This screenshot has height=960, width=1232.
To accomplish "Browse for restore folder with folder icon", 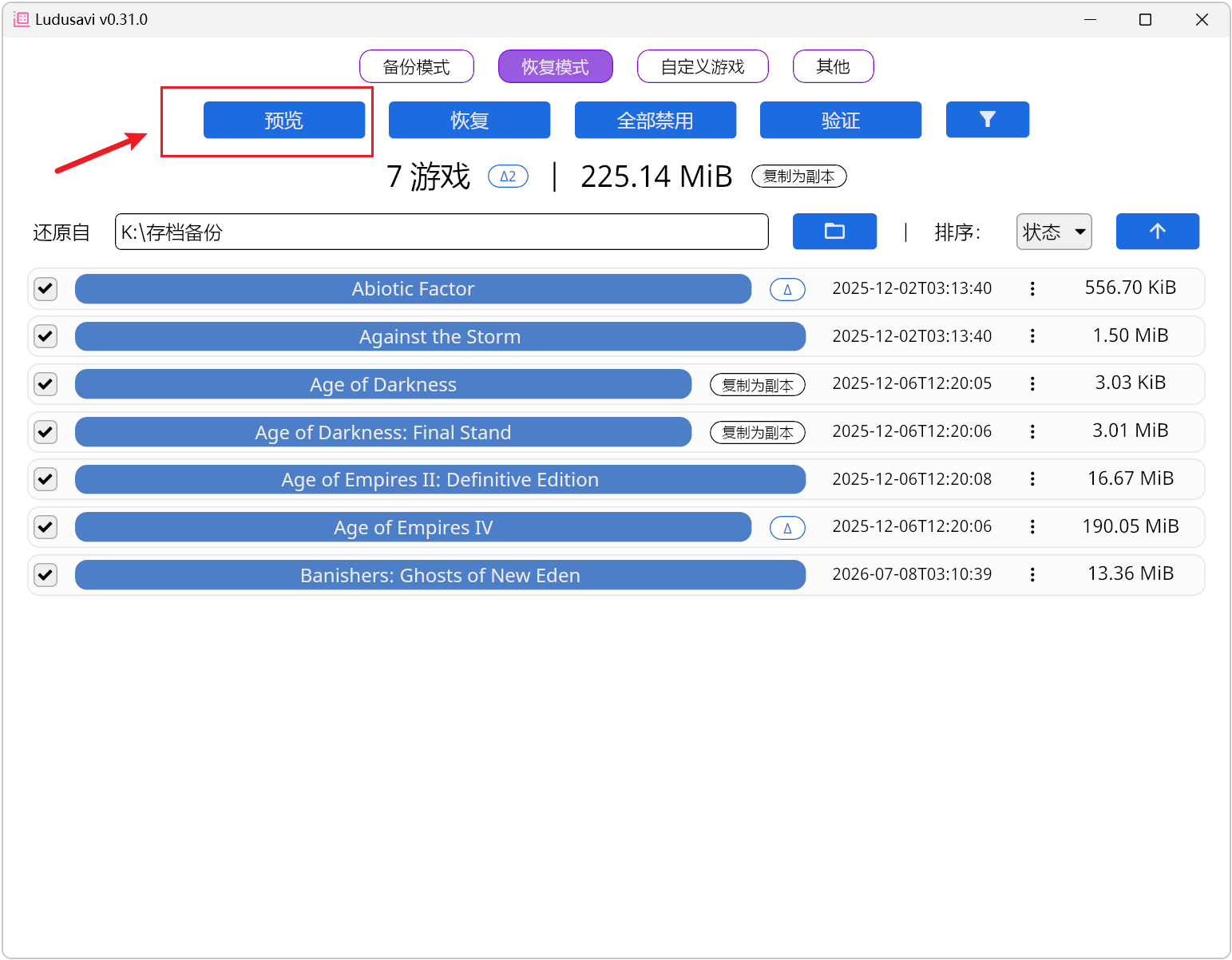I will point(834,232).
